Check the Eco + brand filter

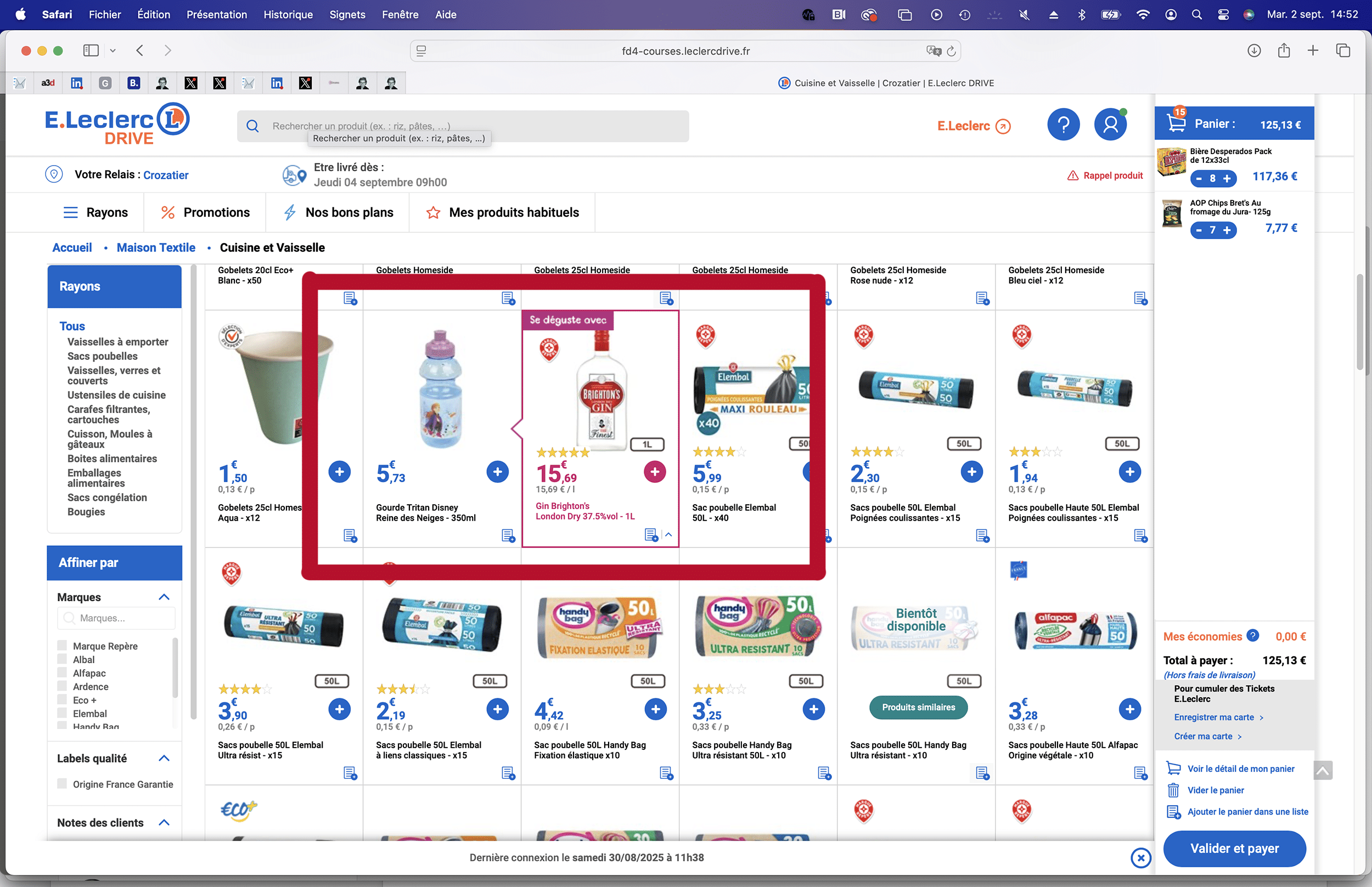click(62, 699)
